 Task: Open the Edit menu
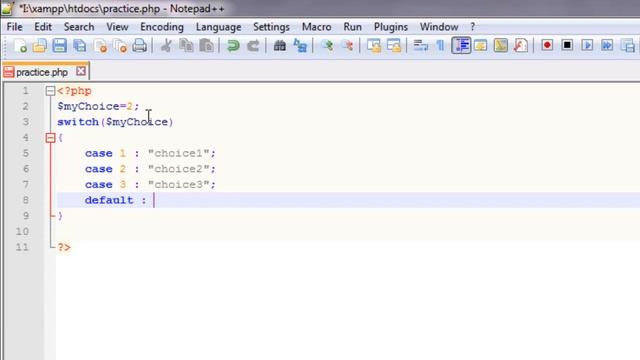tap(43, 27)
